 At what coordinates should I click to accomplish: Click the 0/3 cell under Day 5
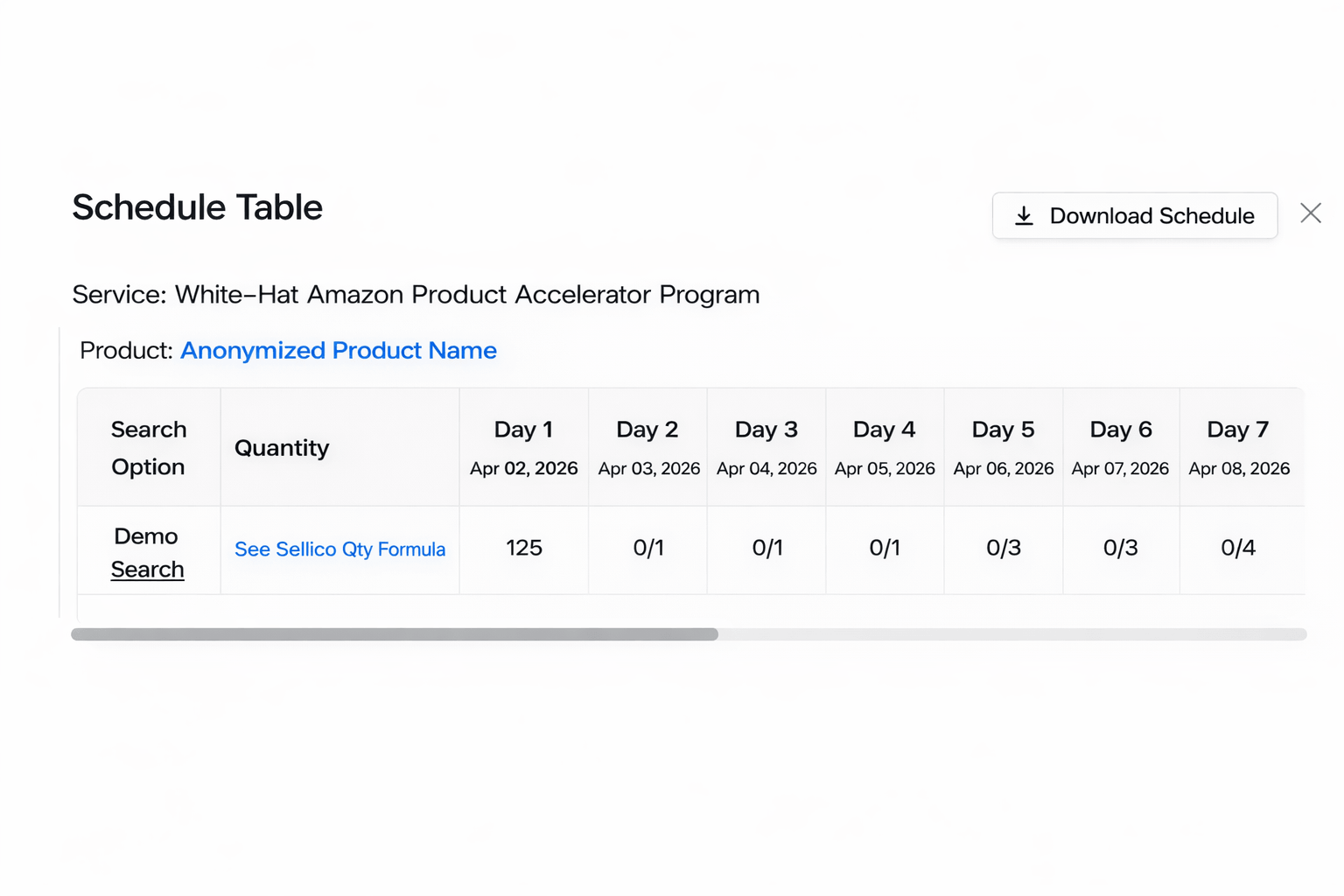[x=1004, y=549]
